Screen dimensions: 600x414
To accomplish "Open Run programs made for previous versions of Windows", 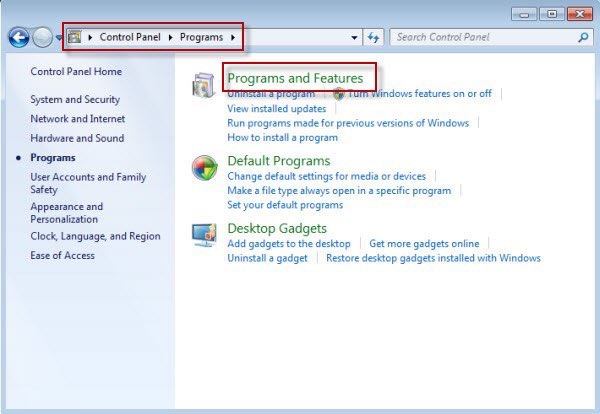I will tap(348, 123).
